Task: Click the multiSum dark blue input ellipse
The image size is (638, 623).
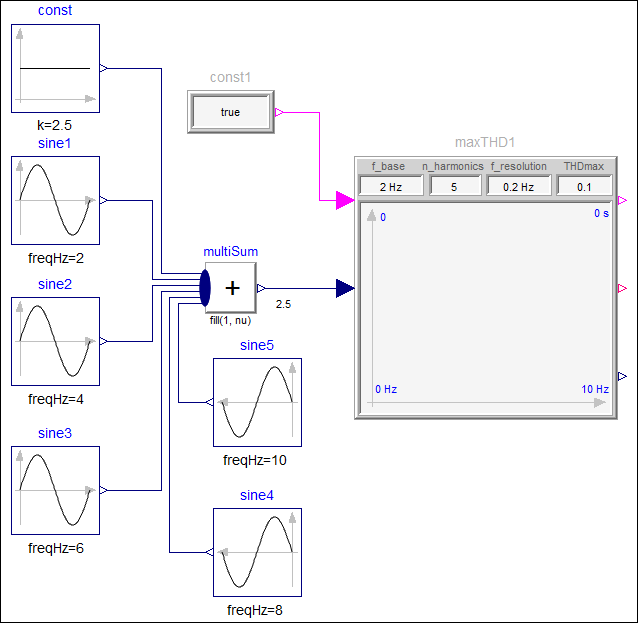Action: (x=205, y=288)
